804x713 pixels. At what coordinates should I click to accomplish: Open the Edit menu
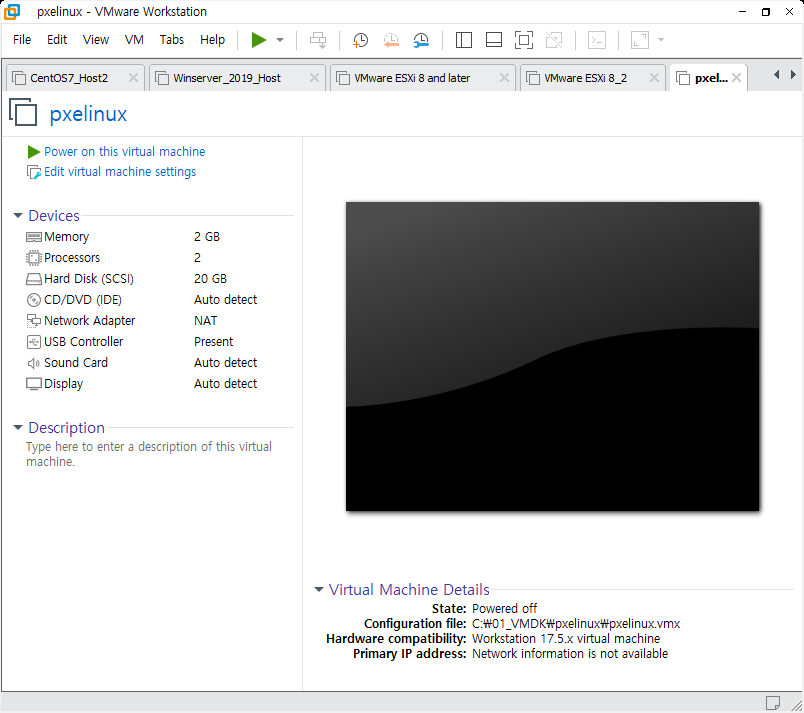click(57, 39)
